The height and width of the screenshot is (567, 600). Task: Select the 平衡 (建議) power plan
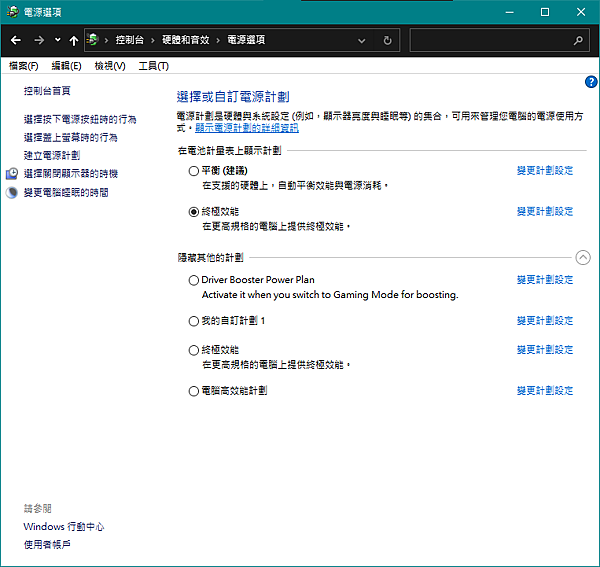click(194, 171)
